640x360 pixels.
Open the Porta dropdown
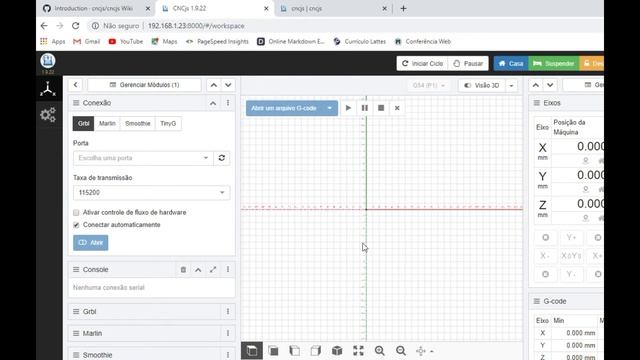point(143,158)
